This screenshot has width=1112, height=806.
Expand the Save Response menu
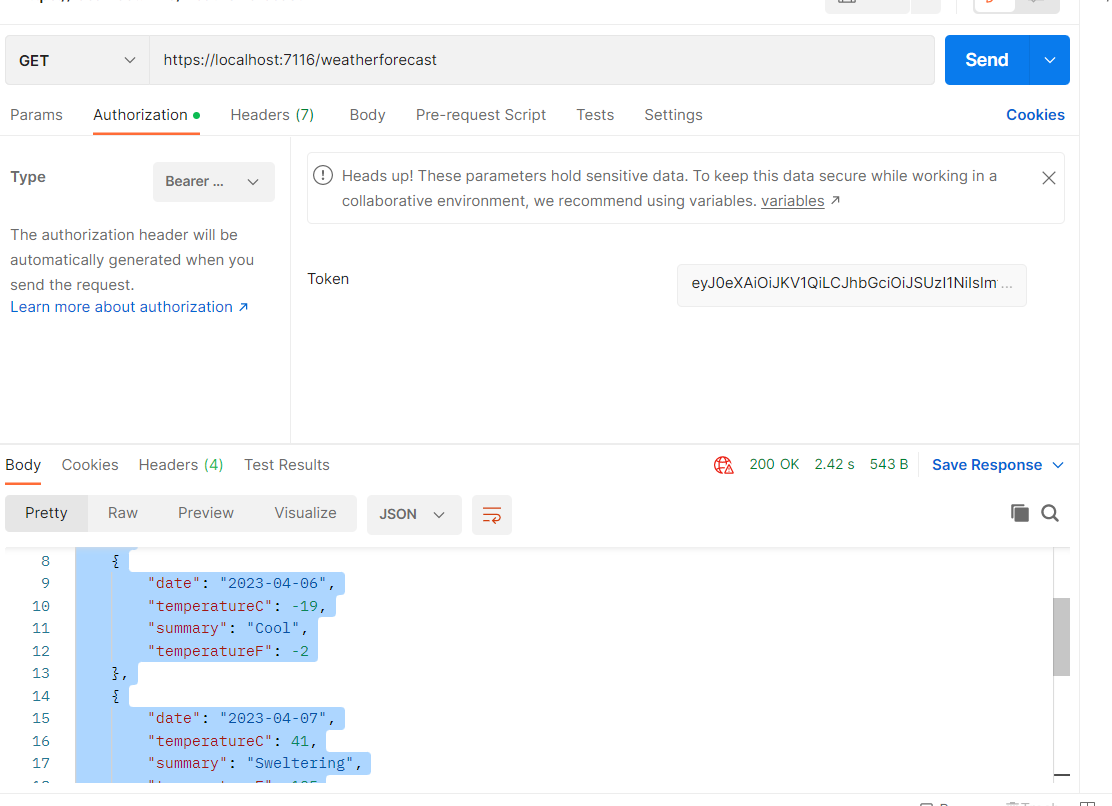click(997, 465)
